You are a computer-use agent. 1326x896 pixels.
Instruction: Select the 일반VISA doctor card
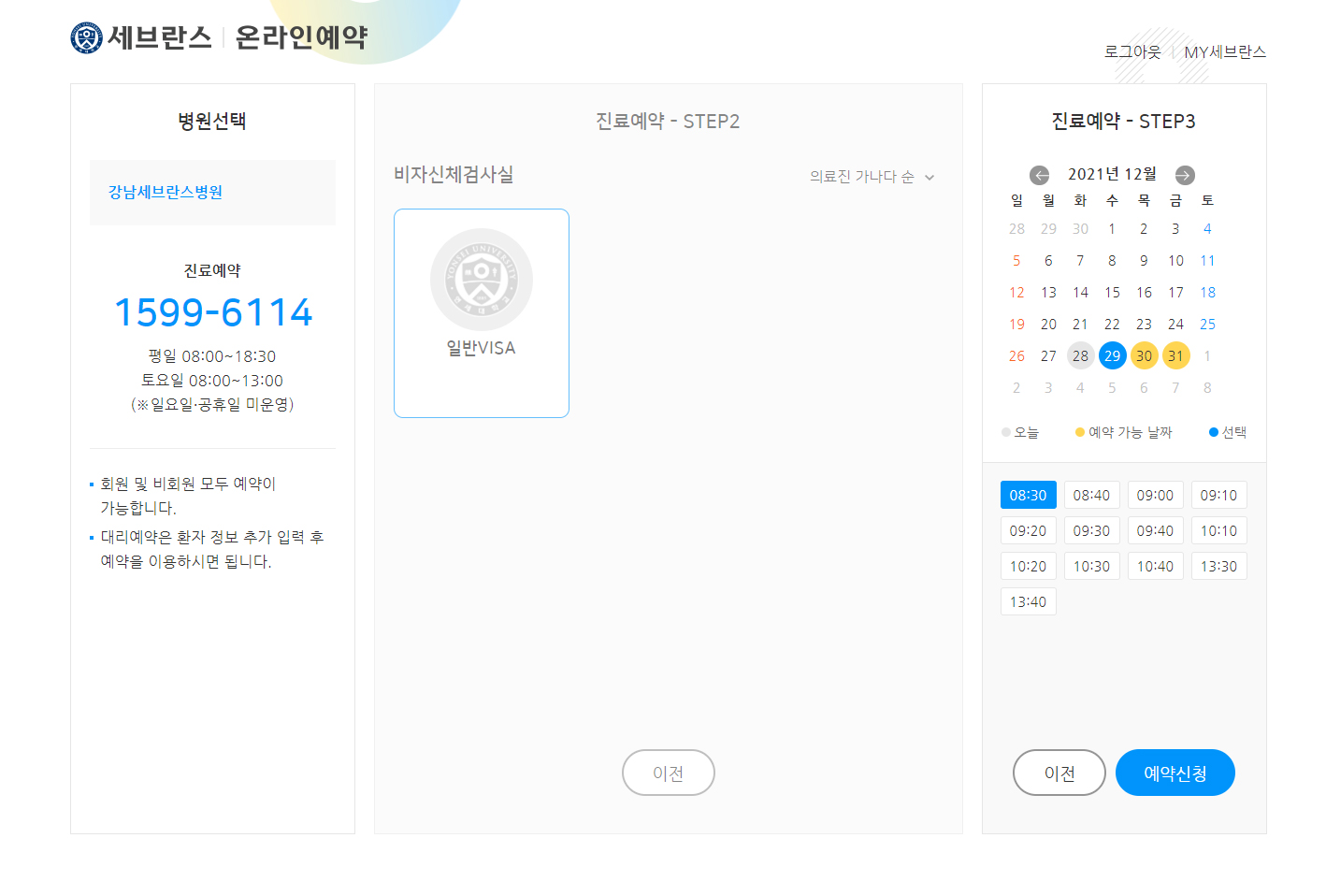click(482, 313)
